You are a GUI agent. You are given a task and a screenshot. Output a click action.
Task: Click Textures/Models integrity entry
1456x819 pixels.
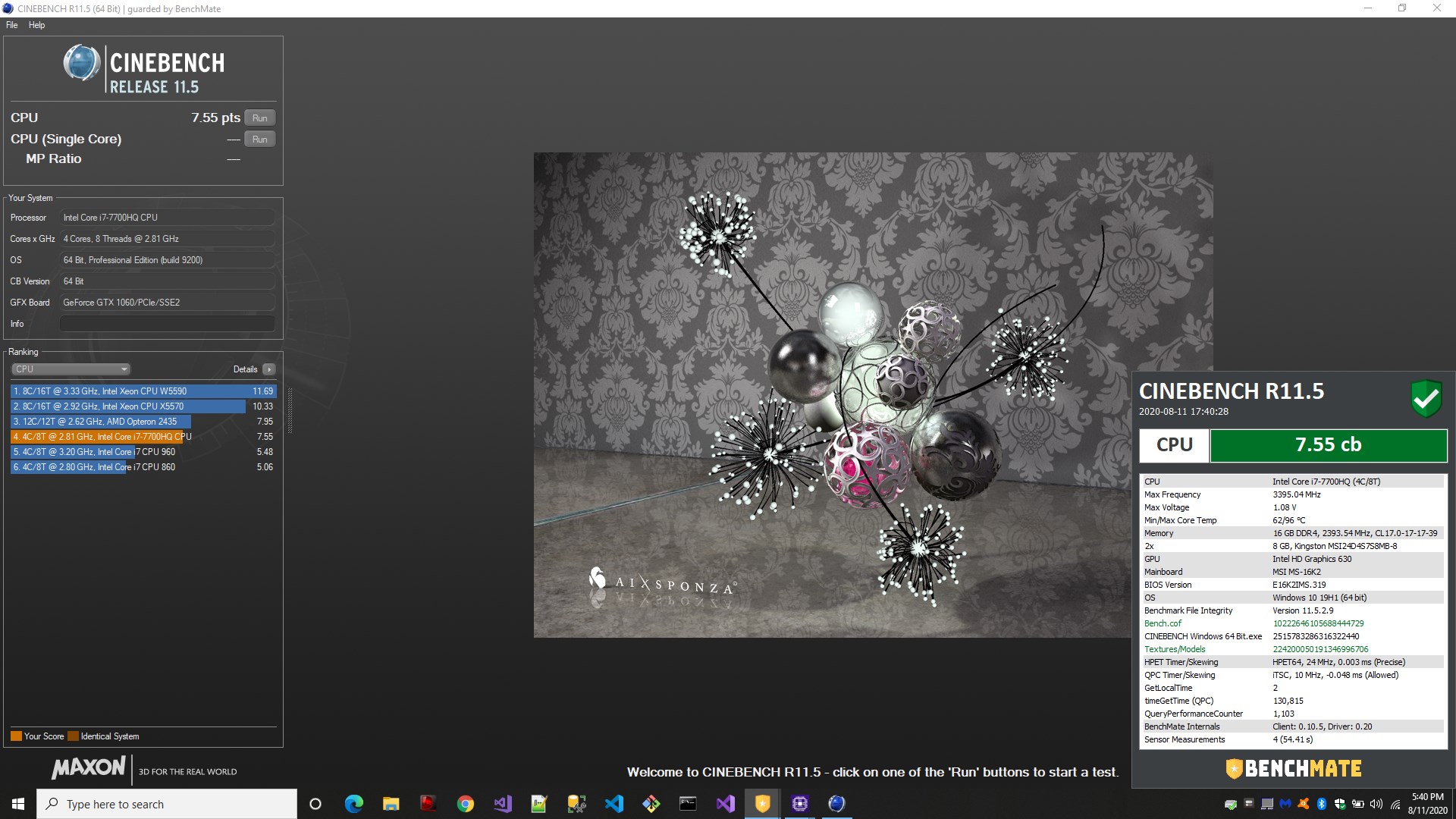[x=1175, y=649]
